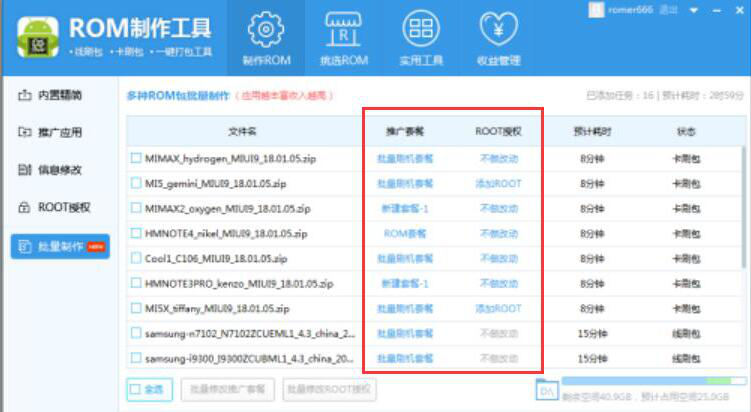Click the 文件名 column header
751x412 pixels.
[x=242, y=131]
